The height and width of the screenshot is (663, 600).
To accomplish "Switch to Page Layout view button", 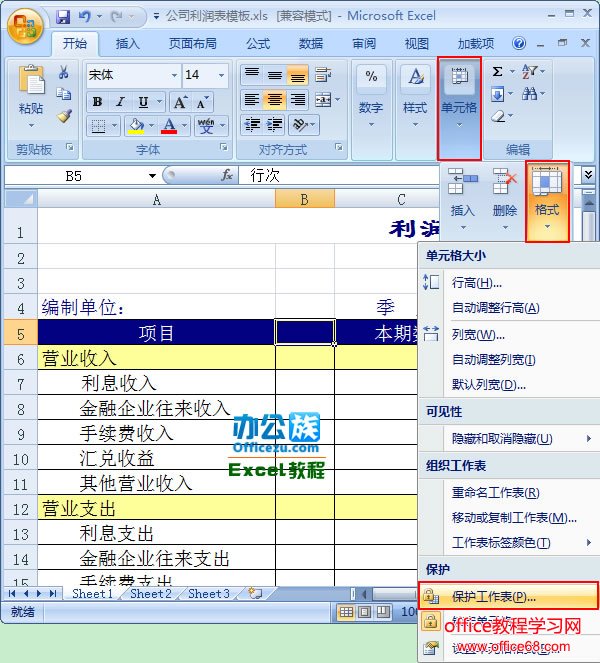I will pos(365,611).
